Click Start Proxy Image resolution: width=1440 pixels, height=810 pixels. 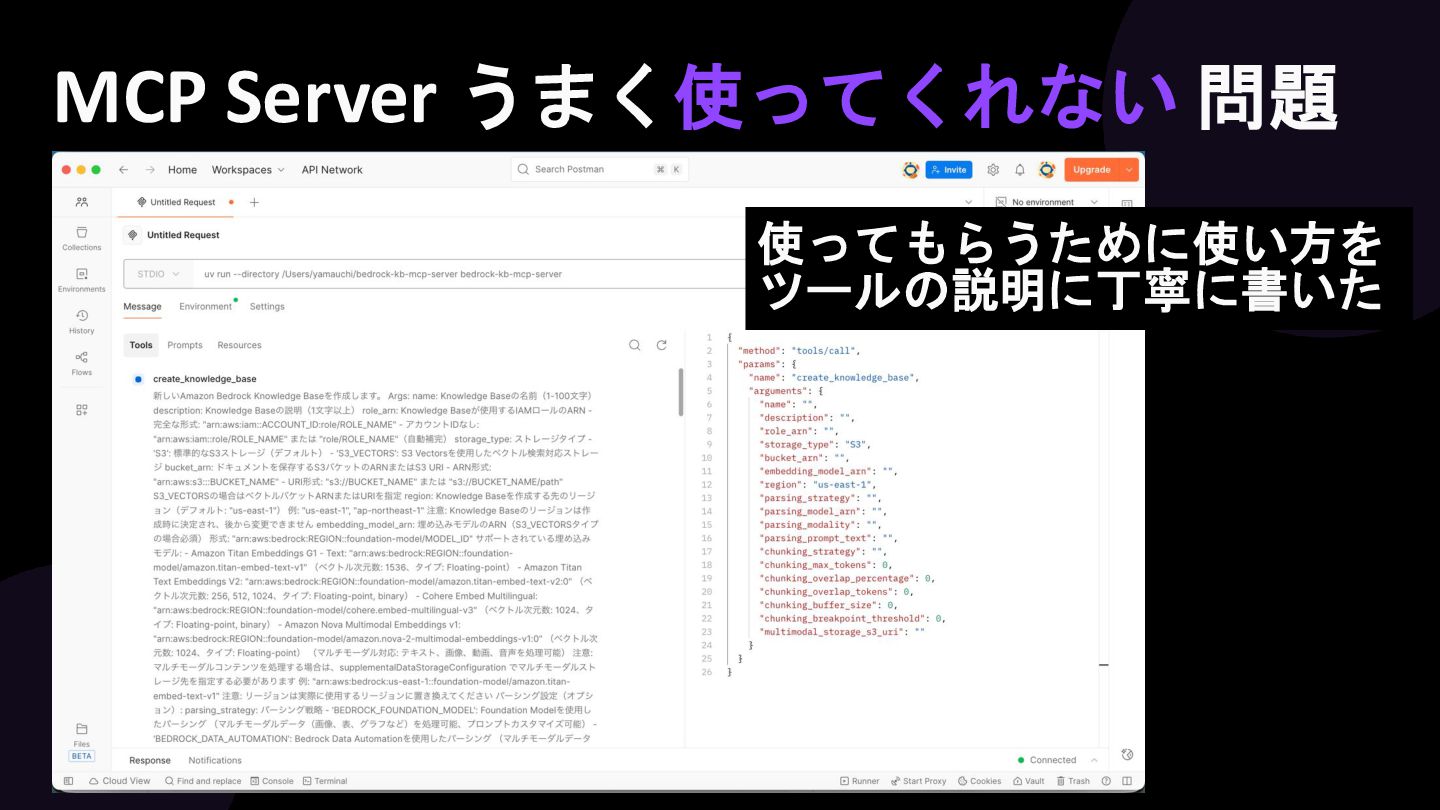pos(918,781)
